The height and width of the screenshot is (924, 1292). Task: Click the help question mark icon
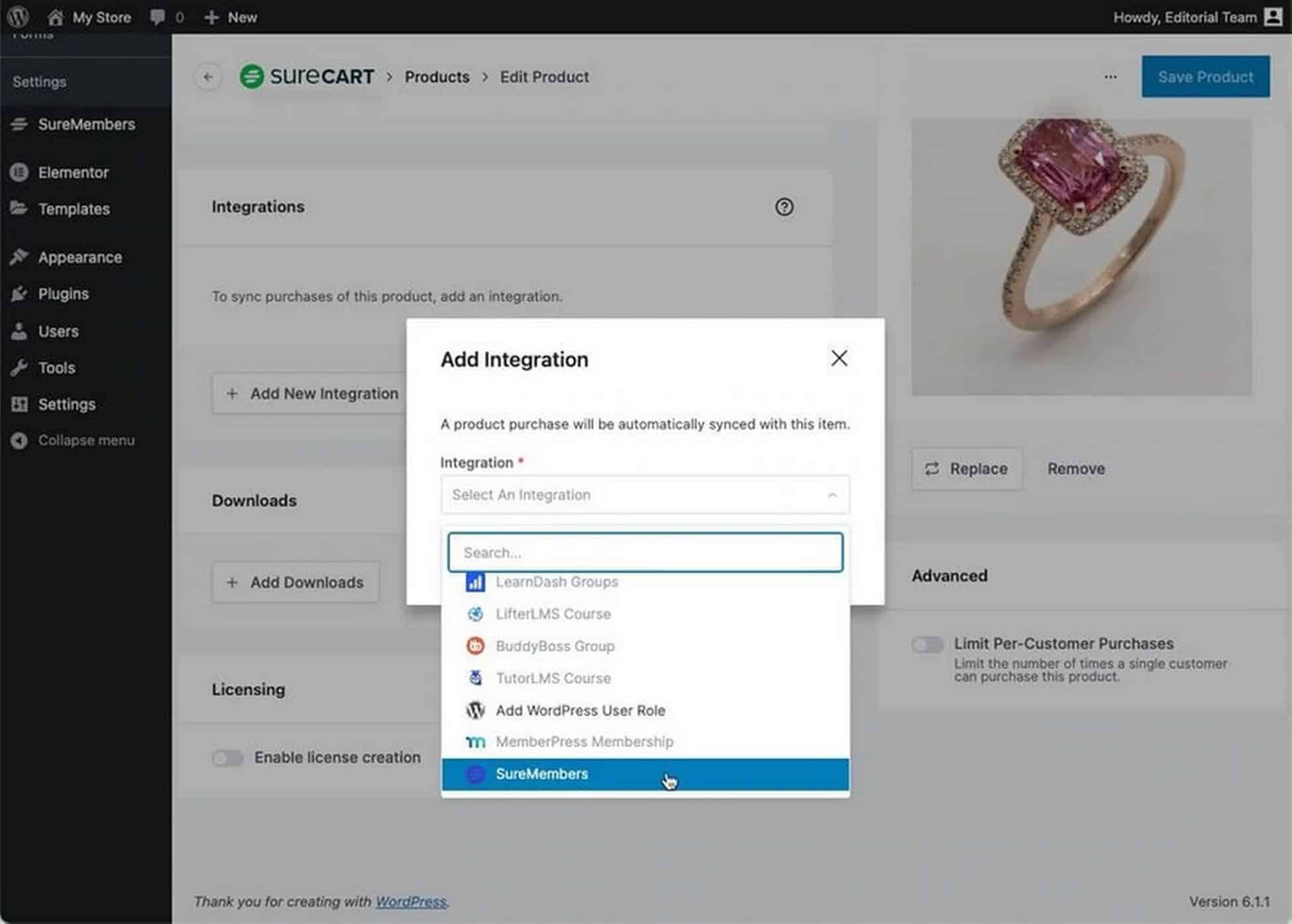click(785, 206)
